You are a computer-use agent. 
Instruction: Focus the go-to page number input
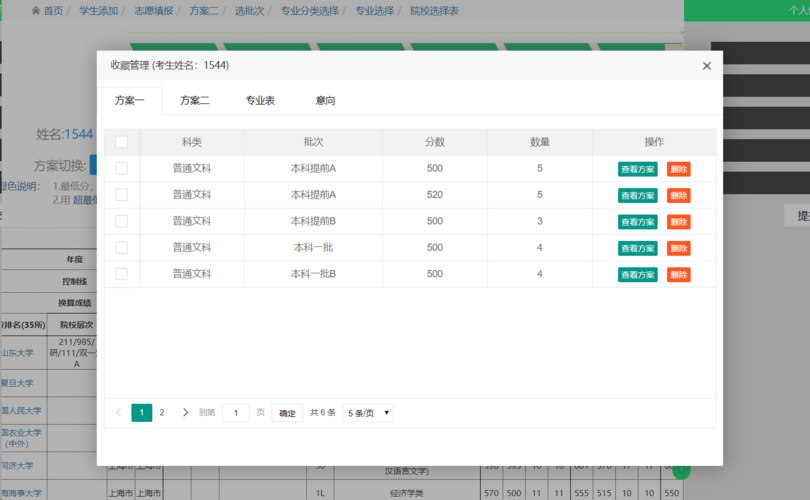point(236,413)
